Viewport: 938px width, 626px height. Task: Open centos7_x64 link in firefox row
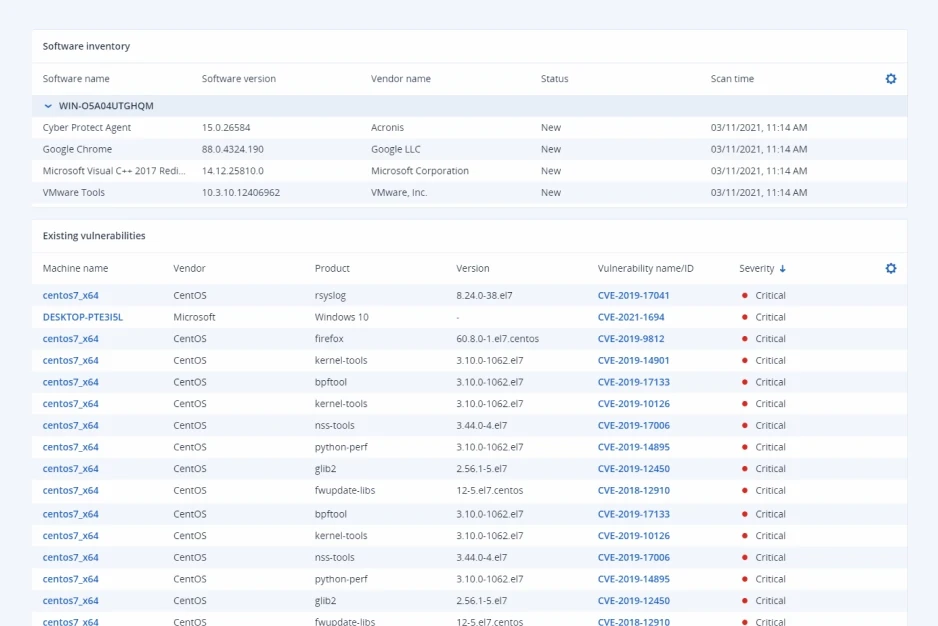tap(71, 338)
